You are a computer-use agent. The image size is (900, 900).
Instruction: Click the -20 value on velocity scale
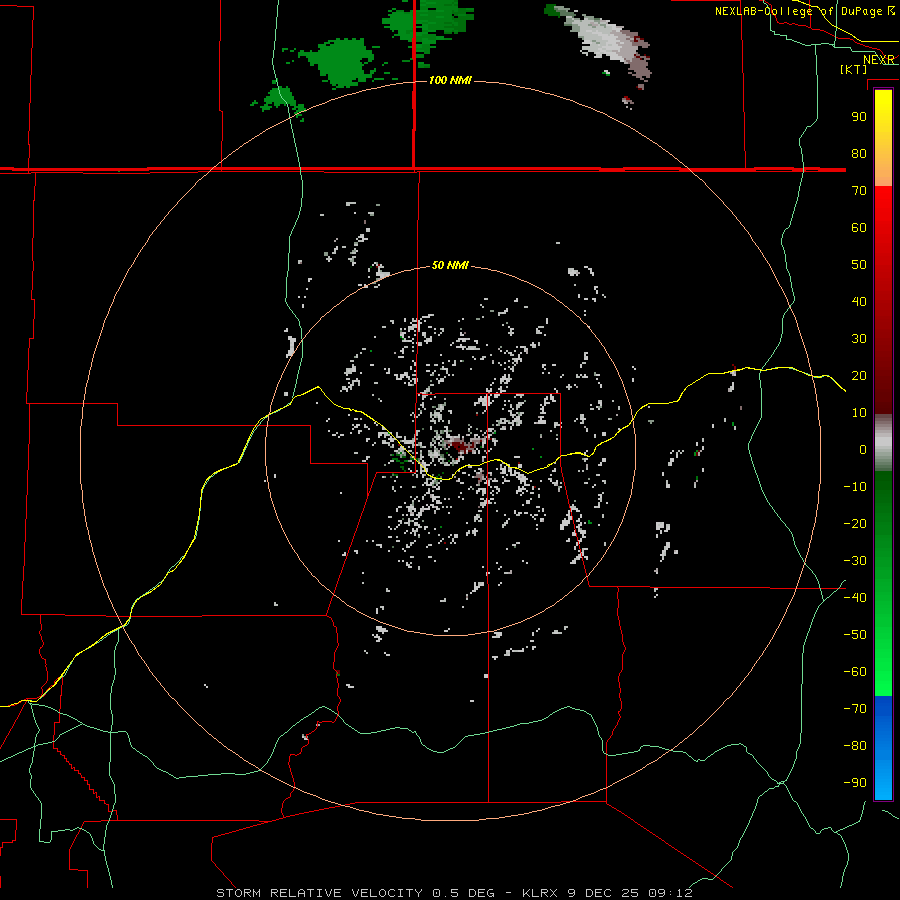click(x=855, y=523)
